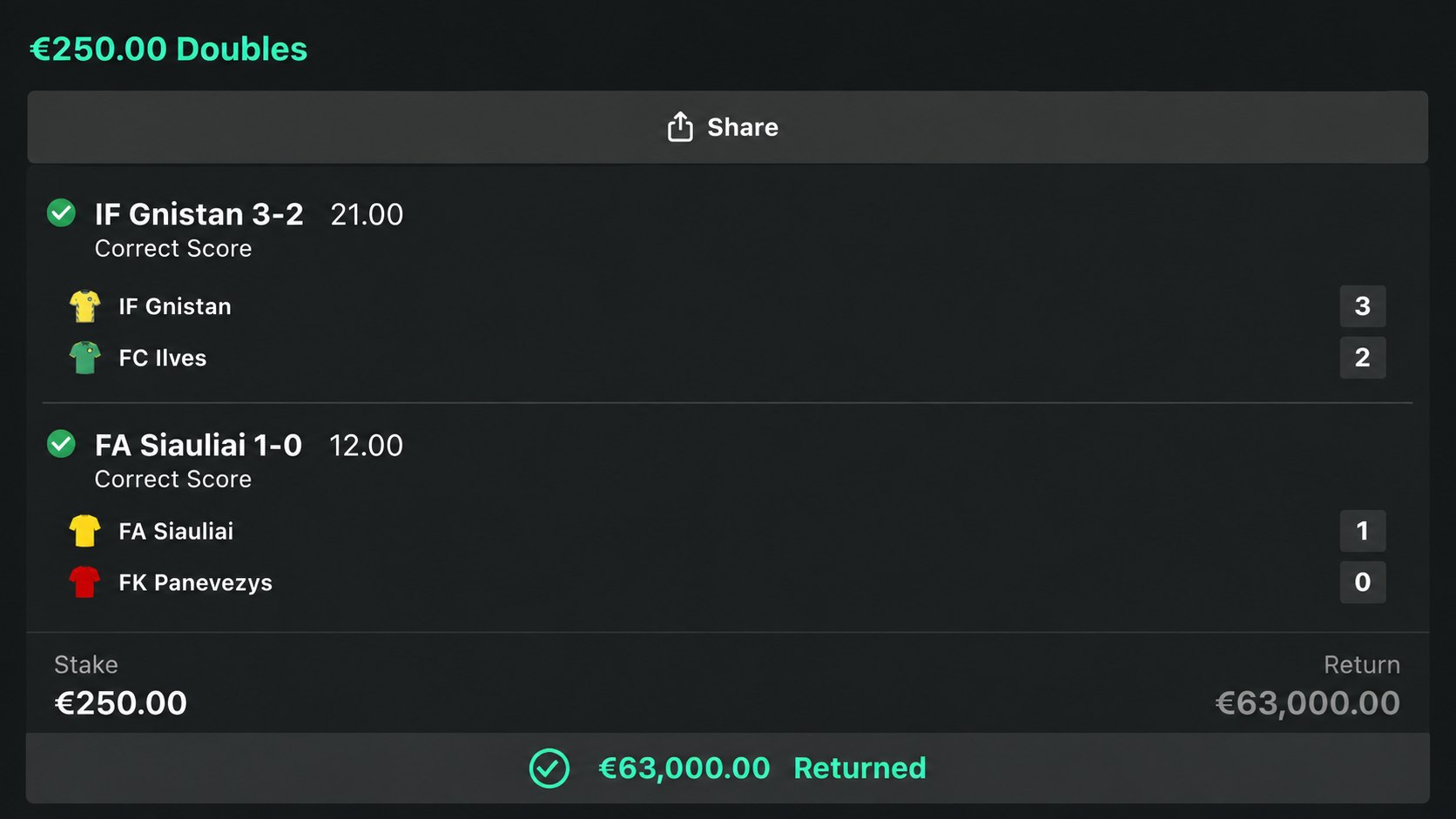Click the FA Siauliai yellow jersey icon
The image size is (1456, 819).
click(84, 531)
